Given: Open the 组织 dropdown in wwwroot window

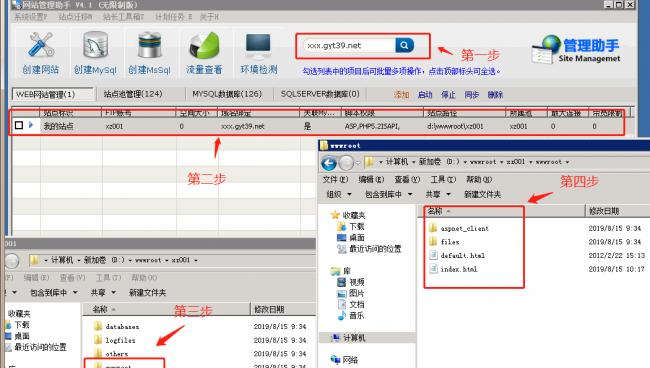Looking at the screenshot, I should [339, 194].
